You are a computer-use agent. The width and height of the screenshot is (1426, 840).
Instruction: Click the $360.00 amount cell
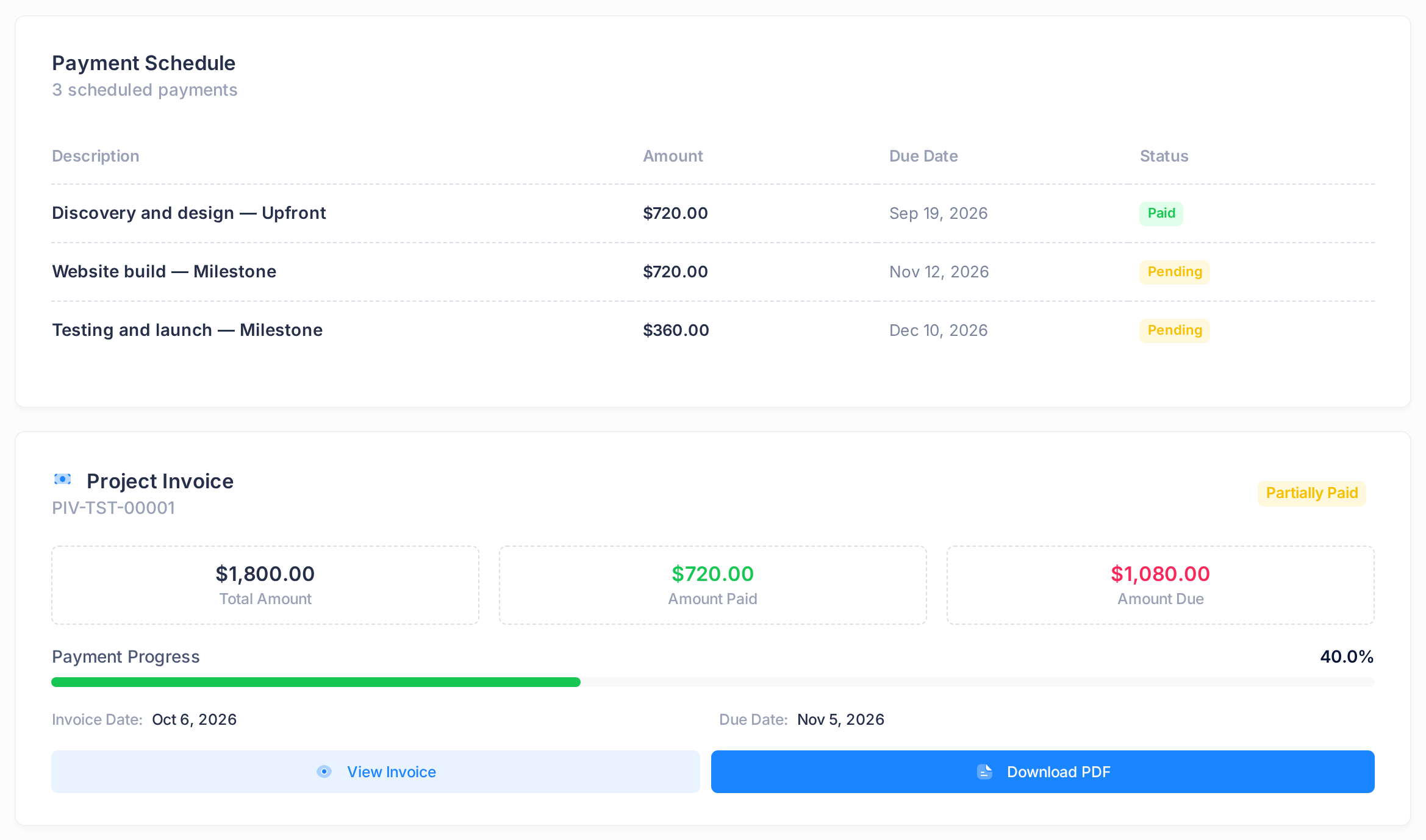click(676, 330)
